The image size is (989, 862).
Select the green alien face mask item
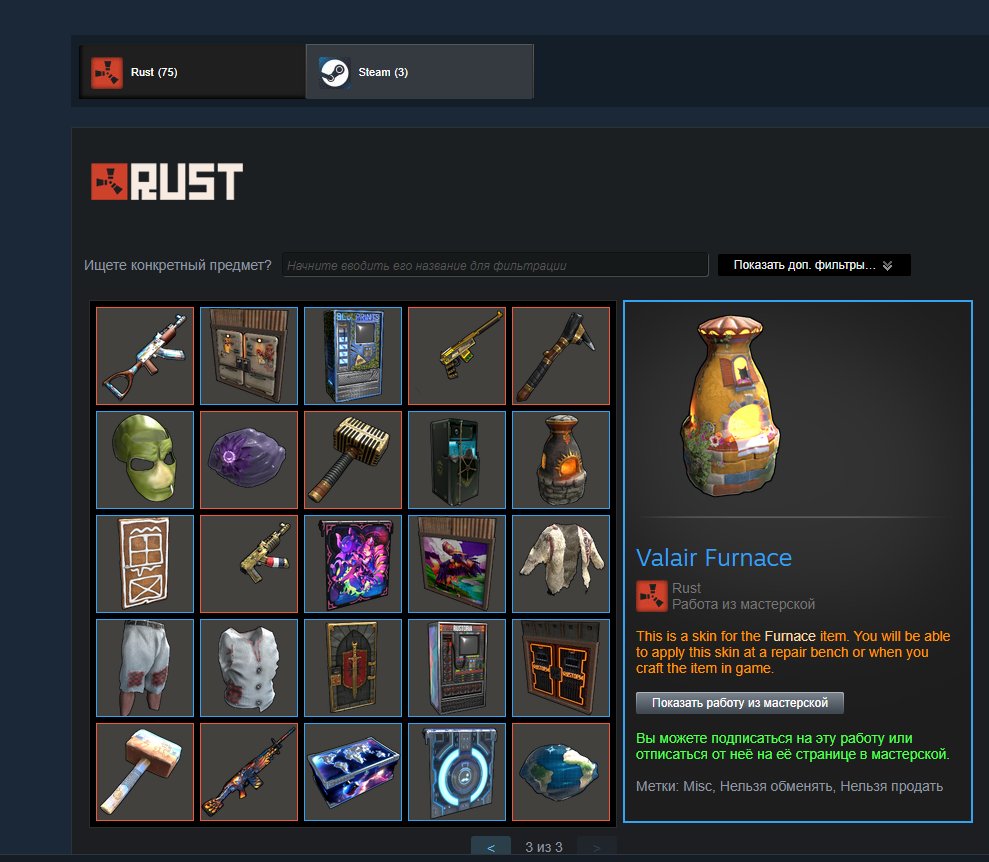(145, 460)
